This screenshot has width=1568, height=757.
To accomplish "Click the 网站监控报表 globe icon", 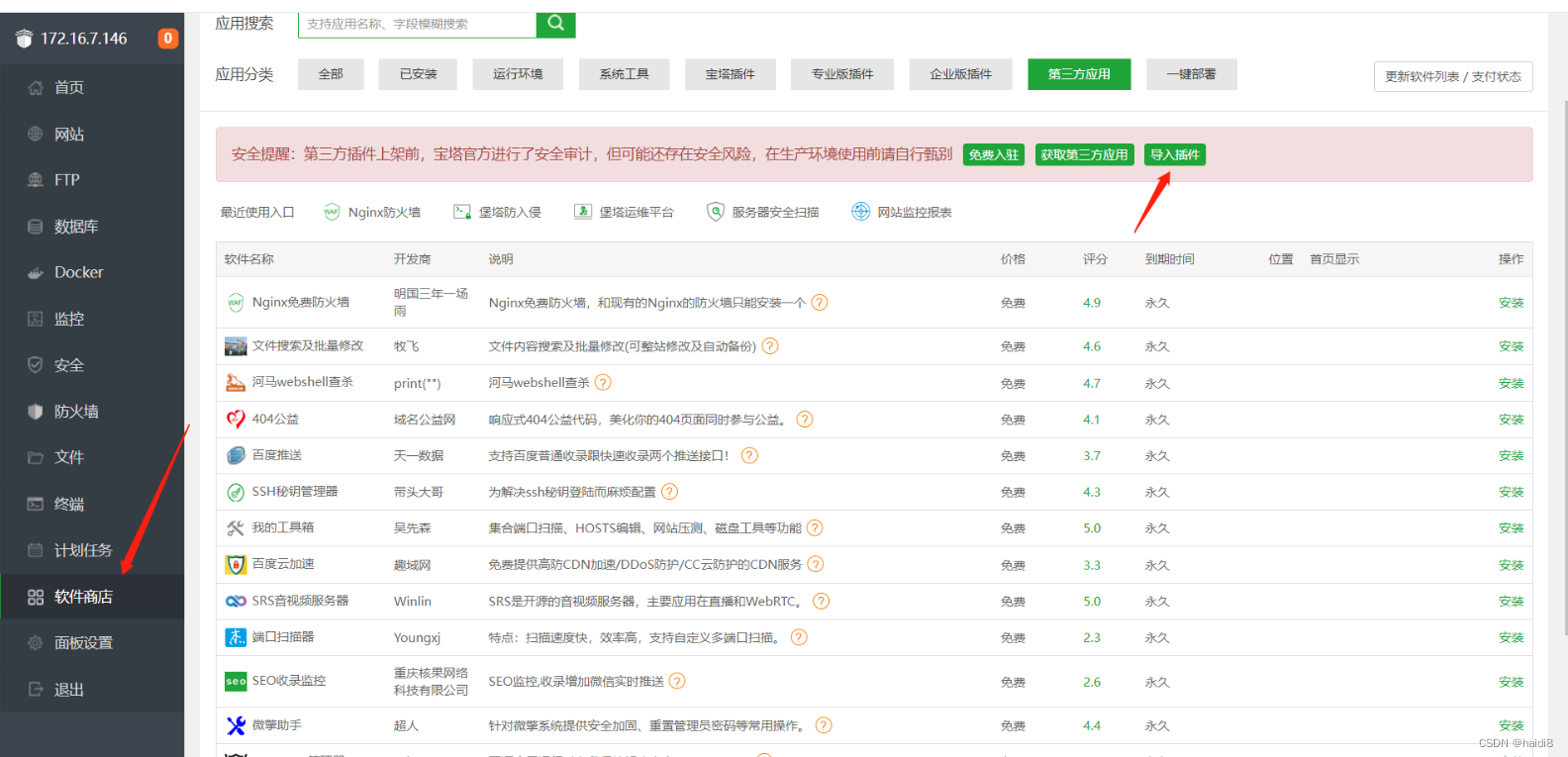I will [861, 212].
